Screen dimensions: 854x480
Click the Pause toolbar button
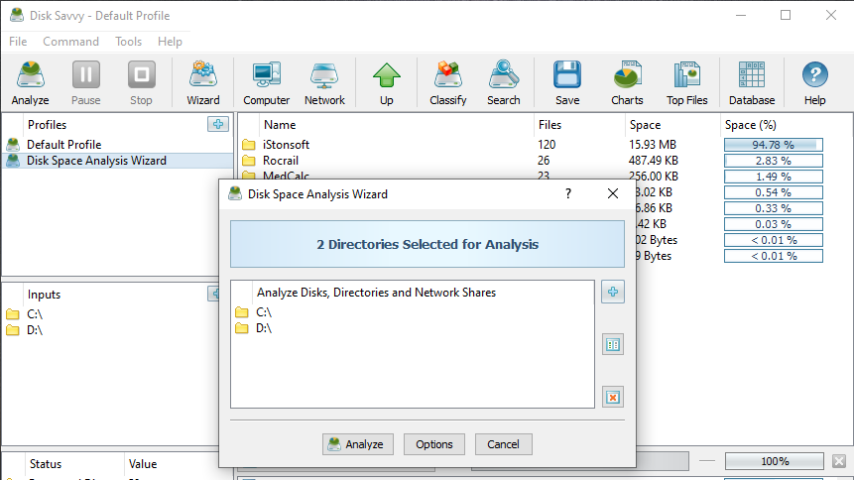click(x=86, y=83)
